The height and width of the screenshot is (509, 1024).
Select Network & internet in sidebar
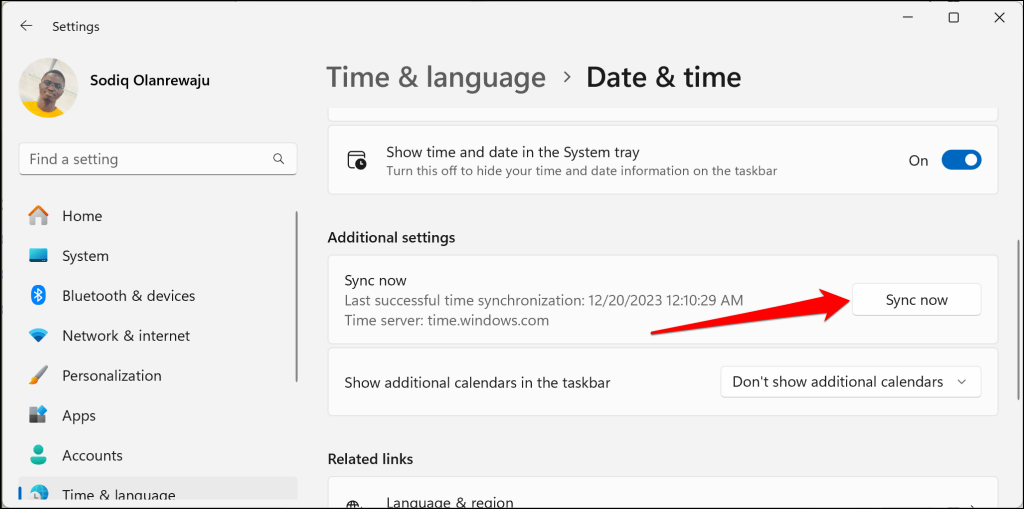[x=126, y=336]
